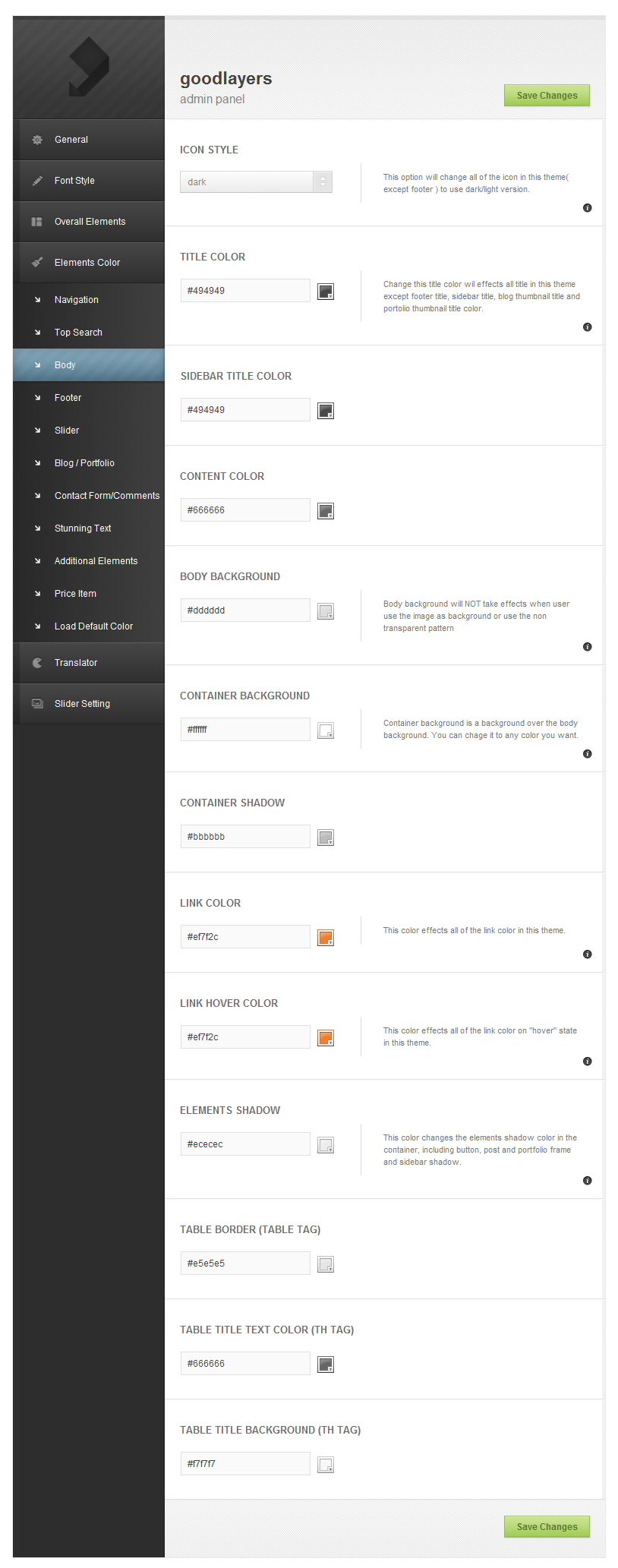Open the Title Color swatch picker
Screen dimensions: 618x1568
326,292
